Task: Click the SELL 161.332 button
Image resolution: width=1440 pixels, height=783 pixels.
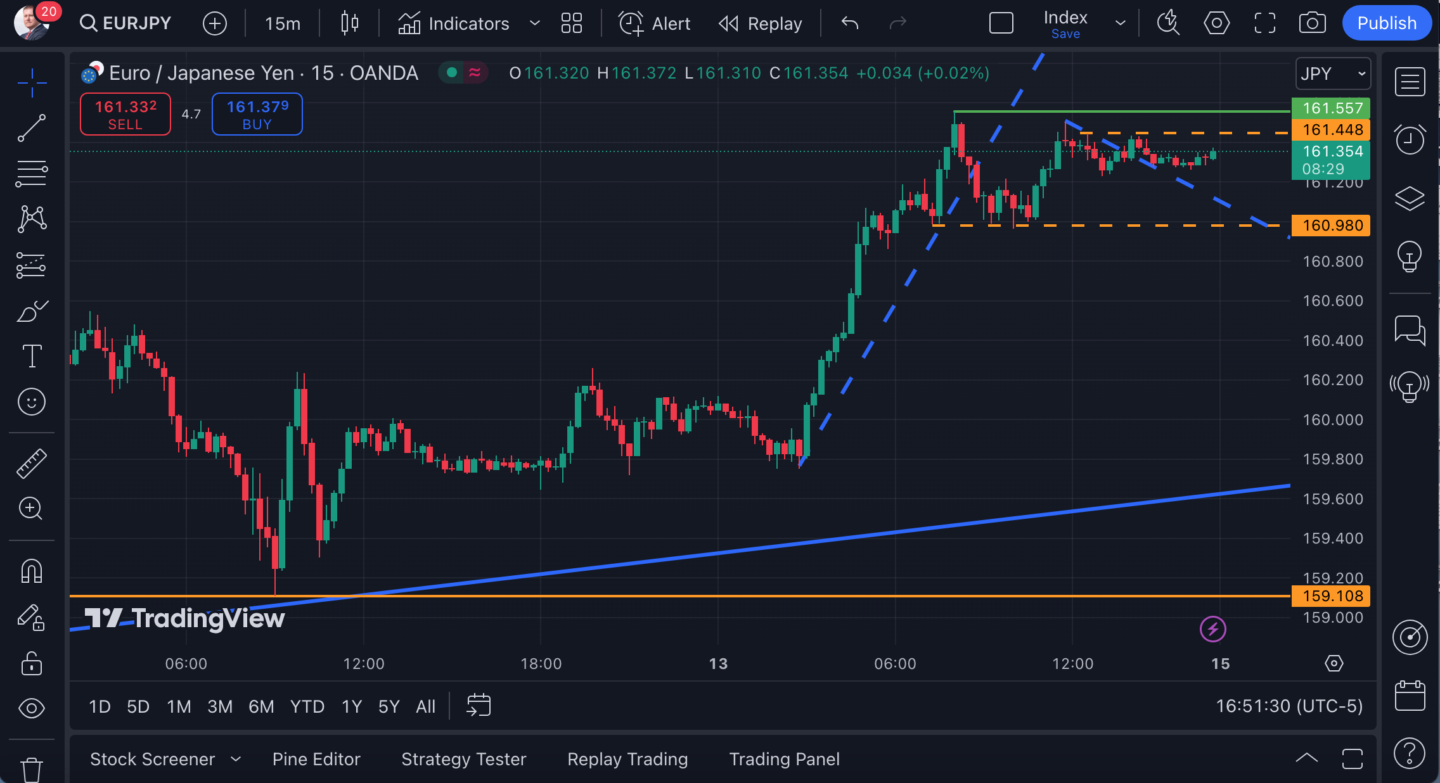Action: pos(125,114)
